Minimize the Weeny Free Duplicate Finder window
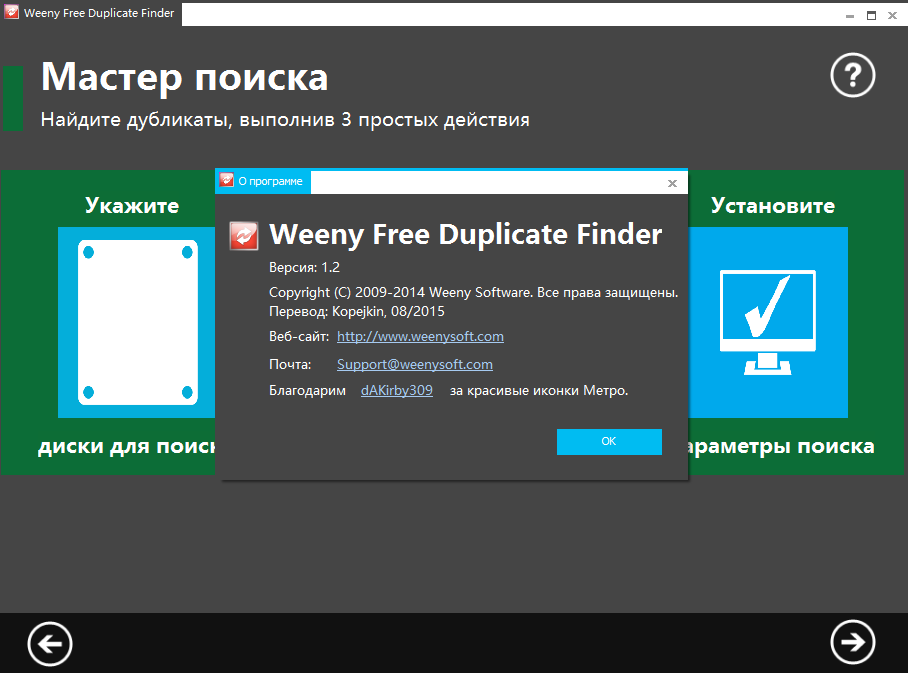This screenshot has width=908, height=673. (x=850, y=16)
